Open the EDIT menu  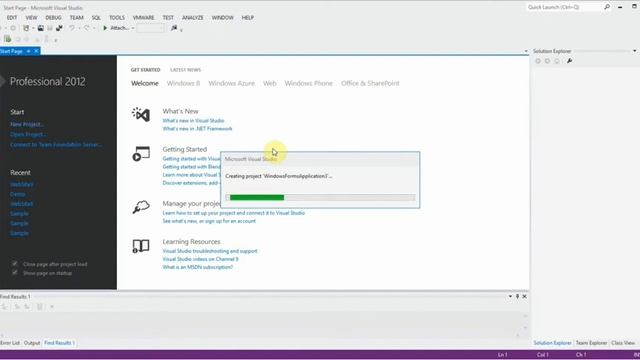(12, 18)
